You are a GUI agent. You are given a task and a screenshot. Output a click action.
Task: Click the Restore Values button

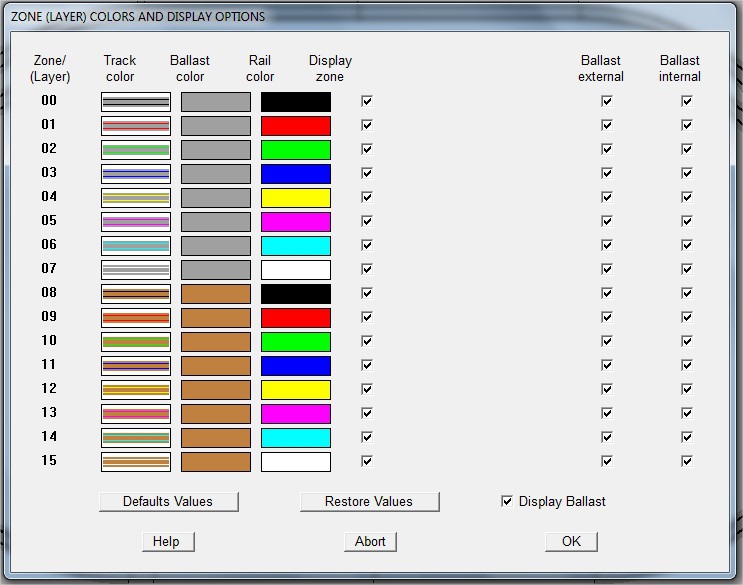[x=370, y=502]
